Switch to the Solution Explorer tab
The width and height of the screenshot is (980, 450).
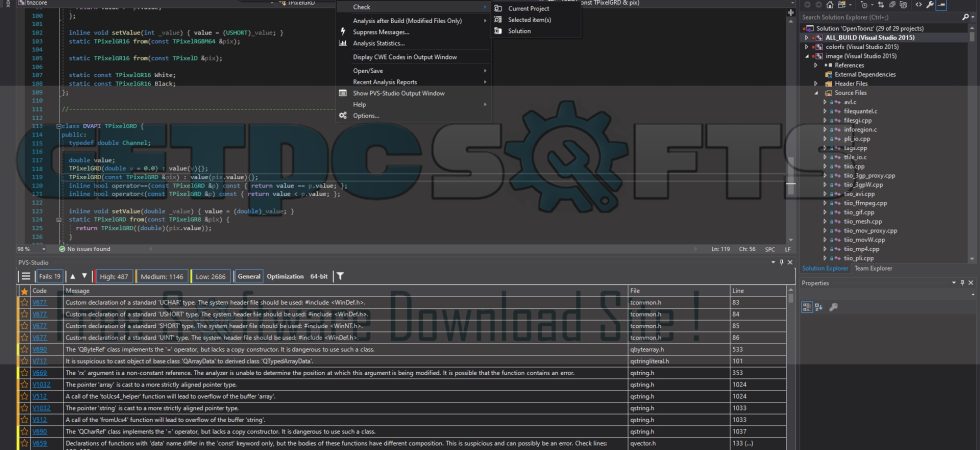825,269
